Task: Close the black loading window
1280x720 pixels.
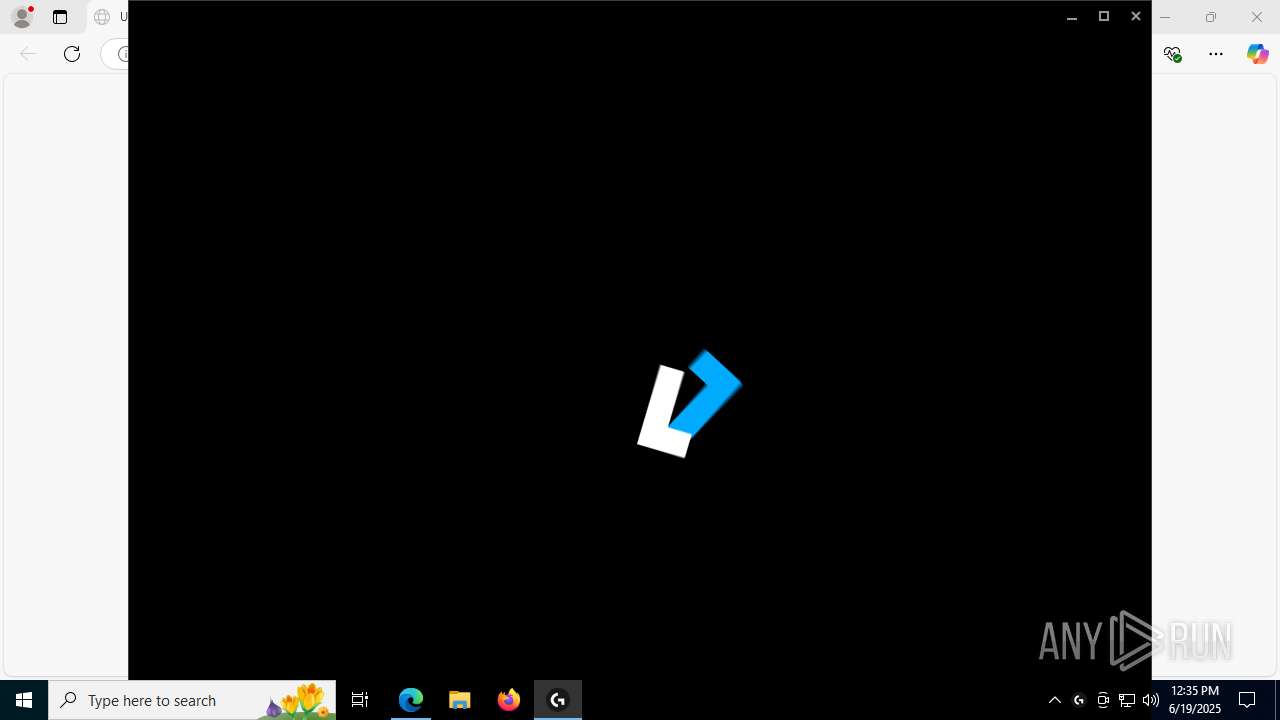Action: tap(1136, 16)
